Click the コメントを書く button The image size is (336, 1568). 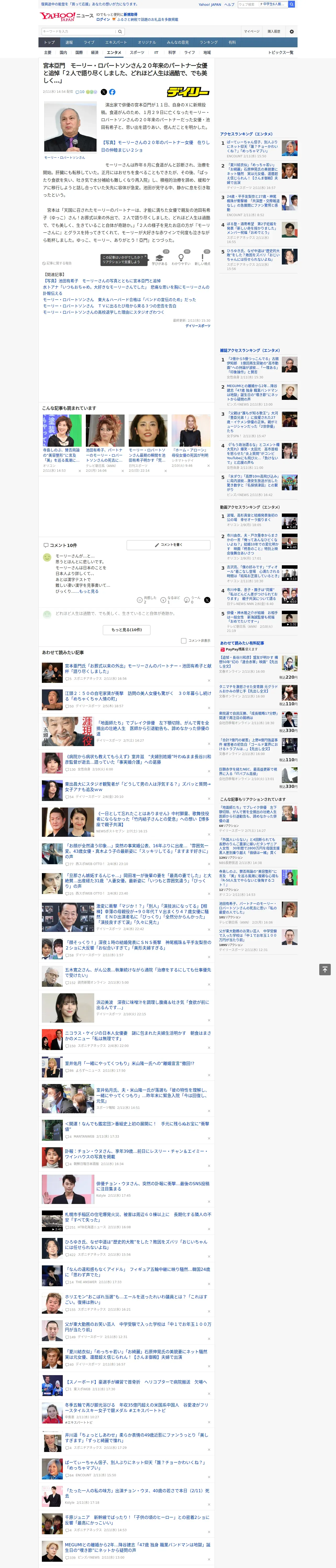click(x=169, y=545)
